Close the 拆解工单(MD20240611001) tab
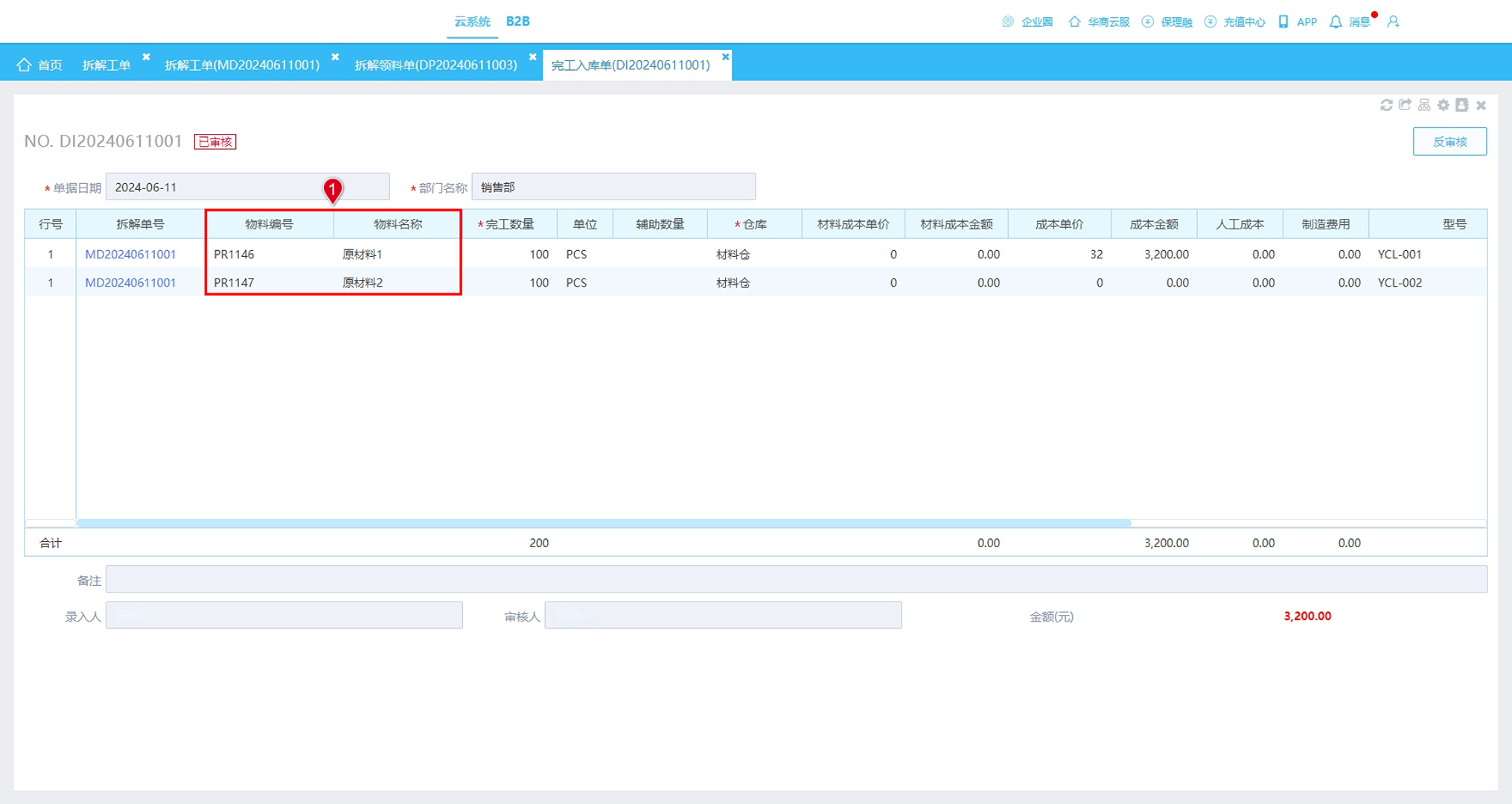The height and width of the screenshot is (804, 1512). point(335,57)
